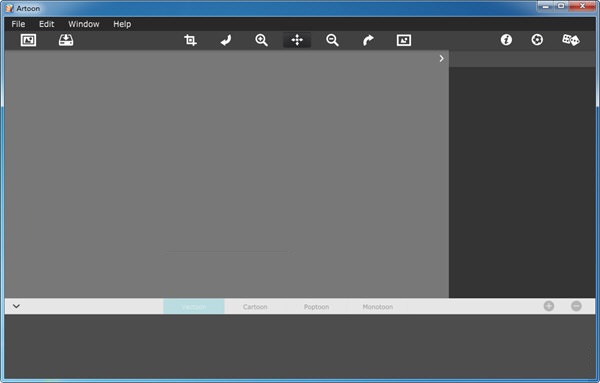Image resolution: width=600 pixels, height=383 pixels.
Task: Maximize the Artoon window
Action: click(x=561, y=6)
